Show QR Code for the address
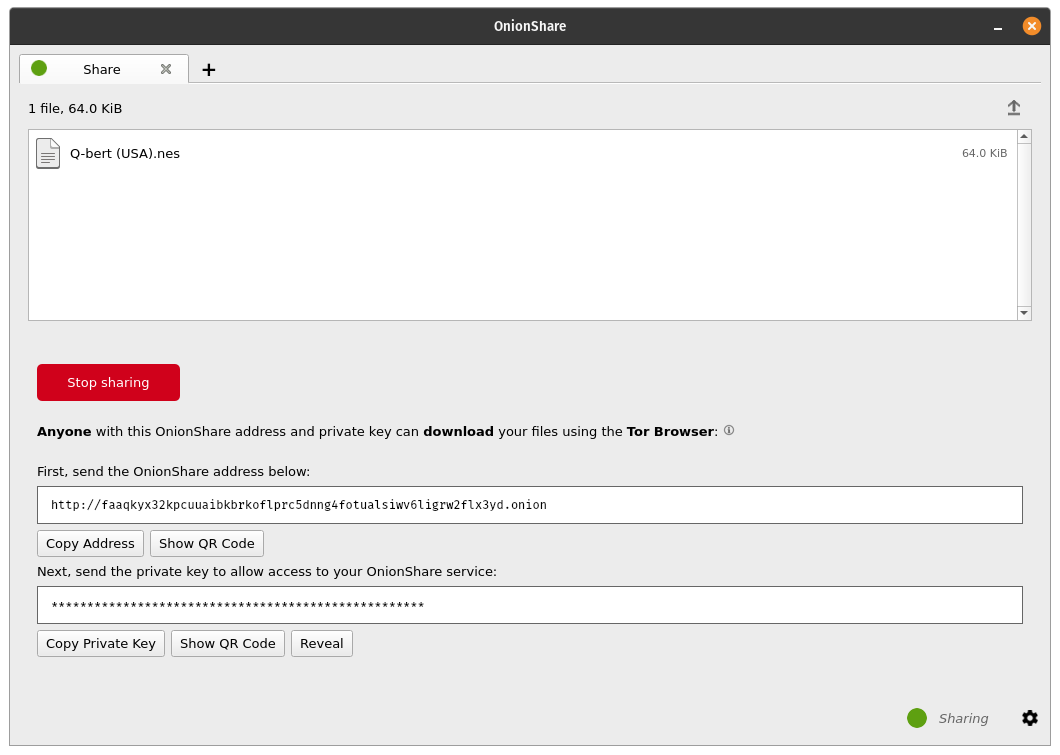1060x755 pixels. [207, 544]
